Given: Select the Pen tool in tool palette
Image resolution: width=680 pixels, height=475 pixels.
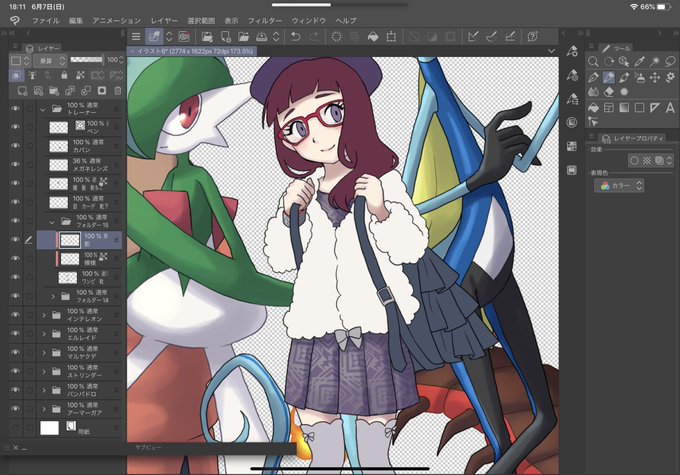Looking at the screenshot, I should (593, 78).
